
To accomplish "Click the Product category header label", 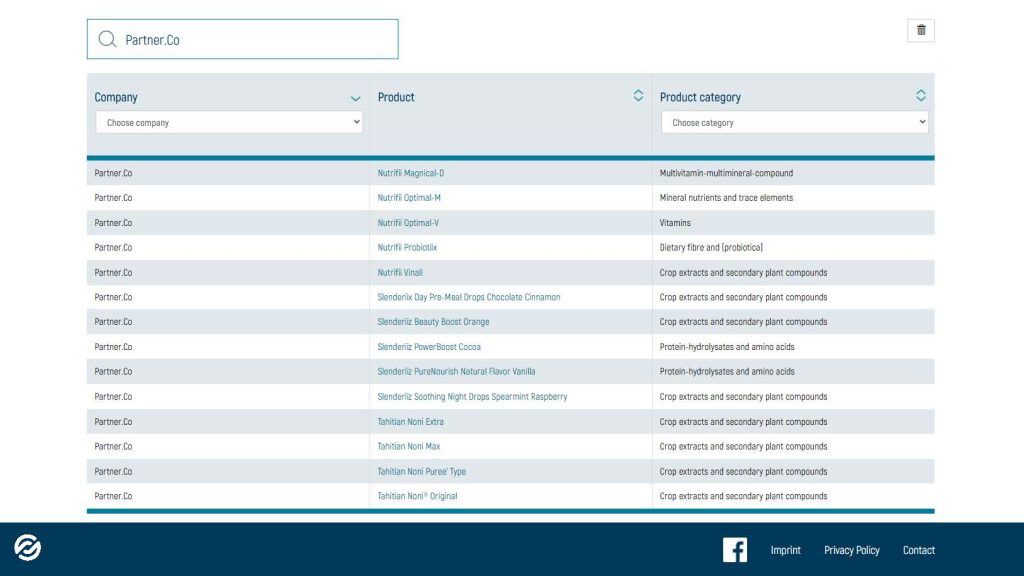I will click(700, 97).
